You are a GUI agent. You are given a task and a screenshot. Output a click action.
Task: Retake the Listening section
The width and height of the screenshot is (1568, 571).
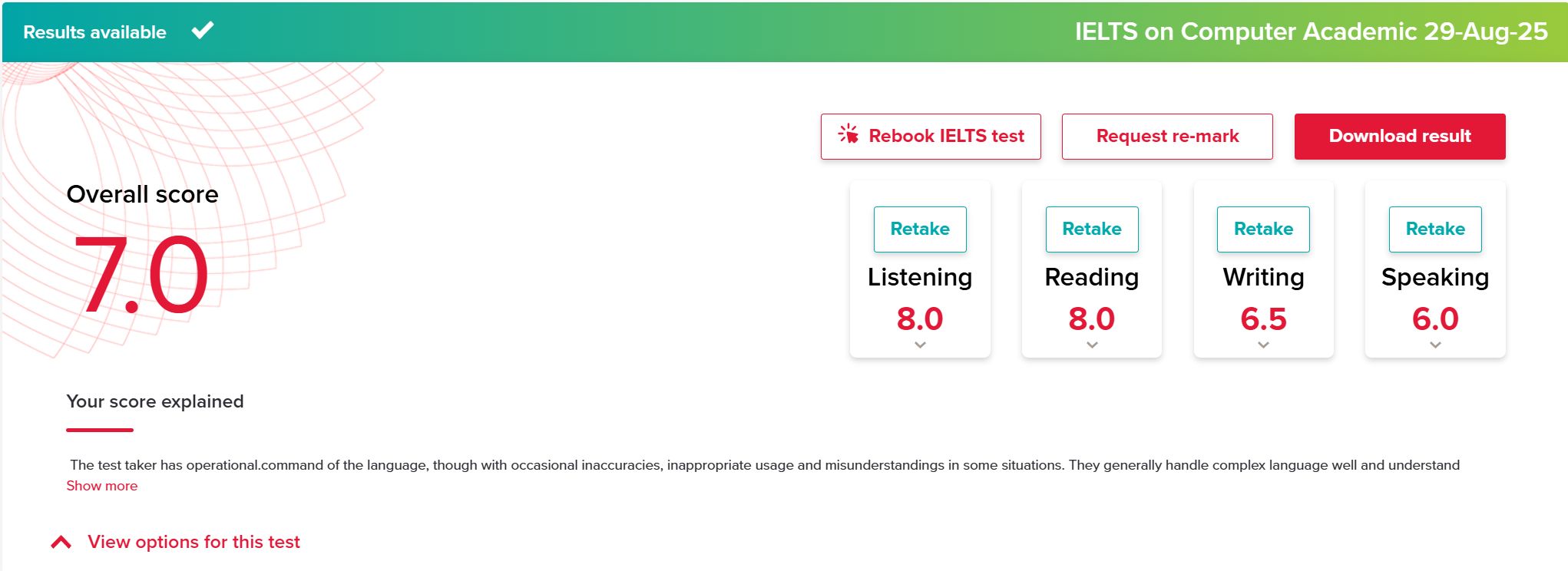[920, 229]
